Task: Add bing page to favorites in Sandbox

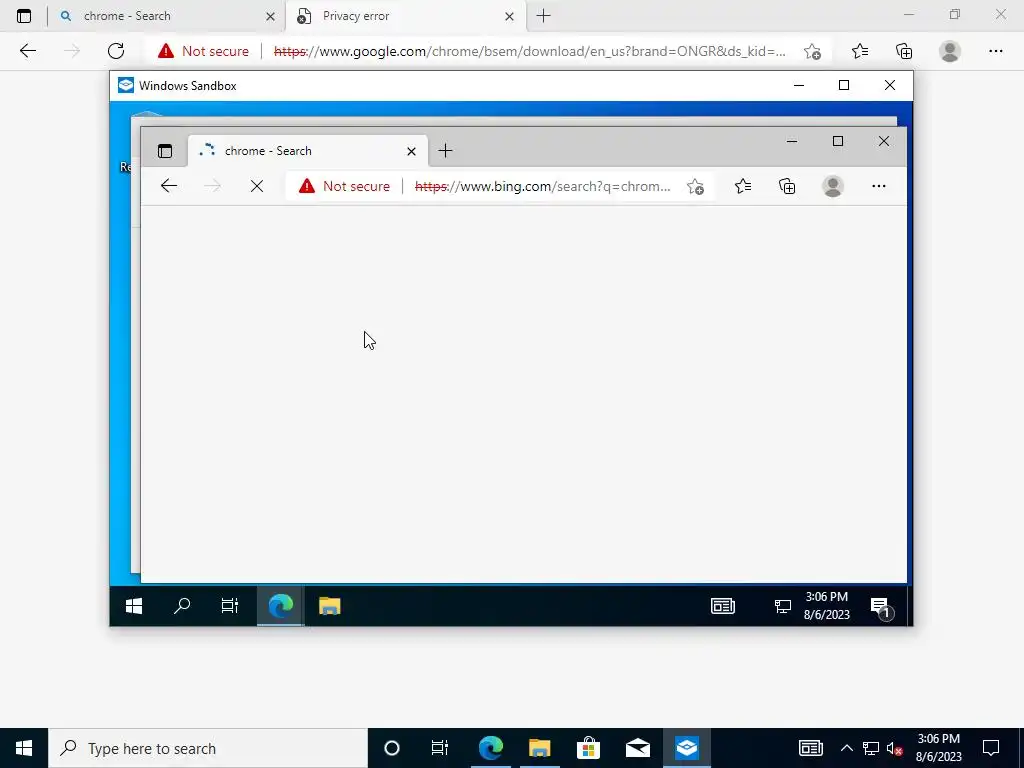Action: pyautogui.click(x=696, y=187)
